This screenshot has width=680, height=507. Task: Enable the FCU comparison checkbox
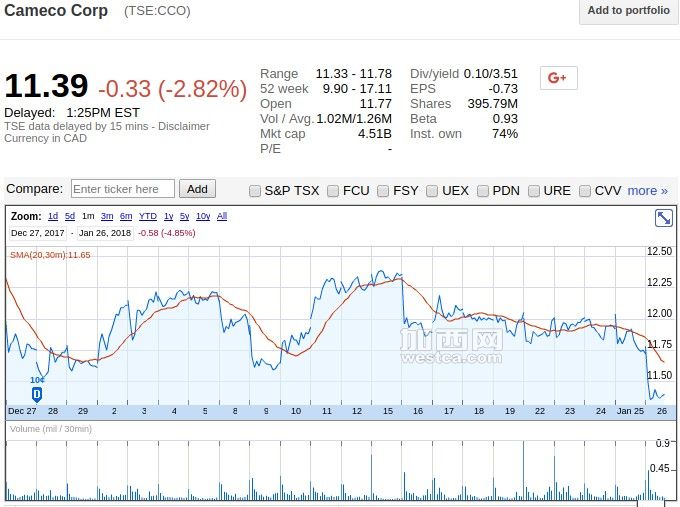click(333, 190)
